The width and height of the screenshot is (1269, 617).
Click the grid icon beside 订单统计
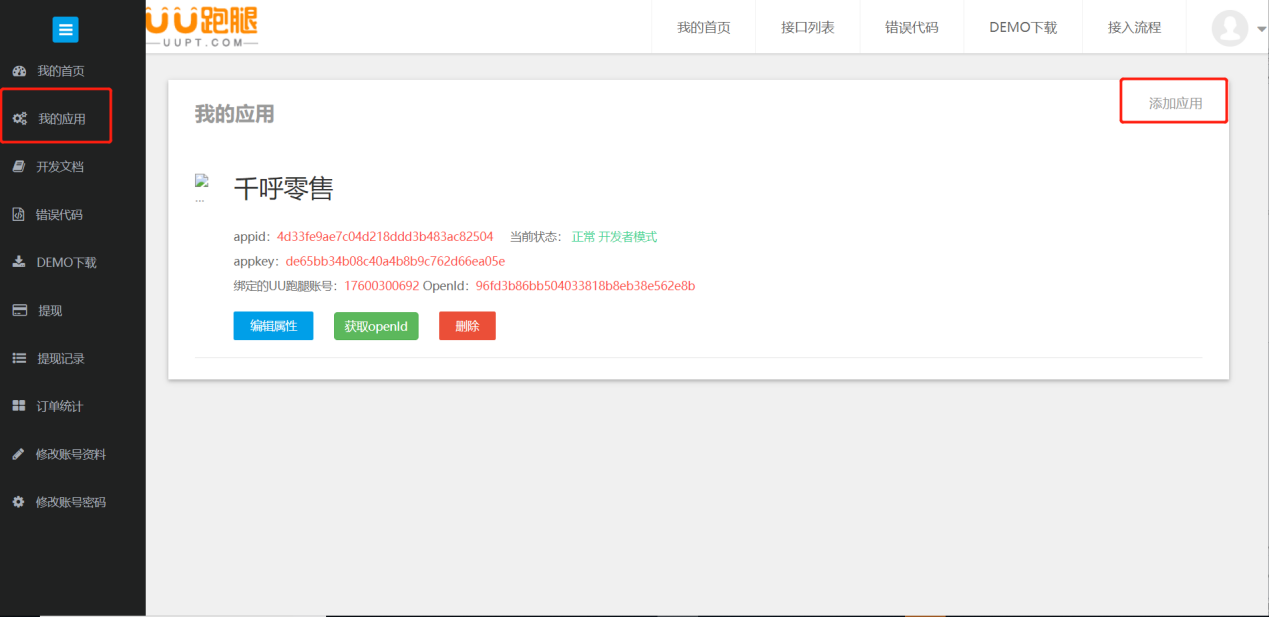(x=19, y=406)
